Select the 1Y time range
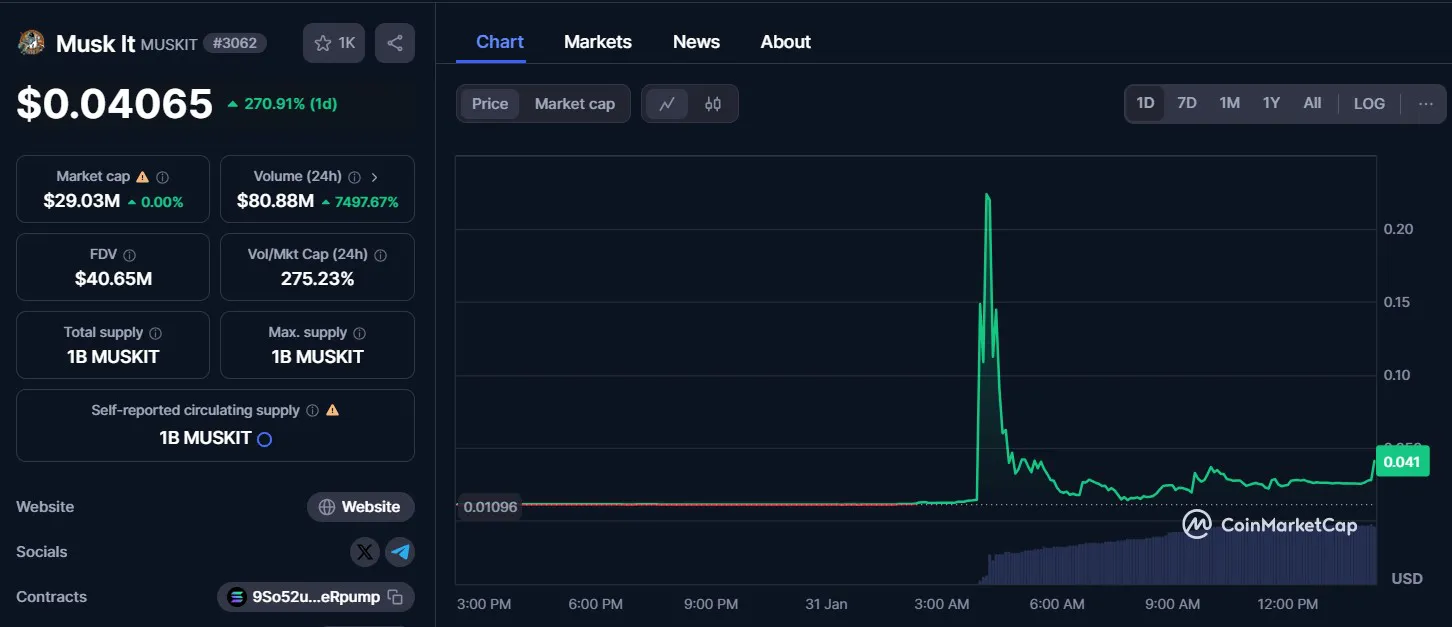 tap(1271, 103)
